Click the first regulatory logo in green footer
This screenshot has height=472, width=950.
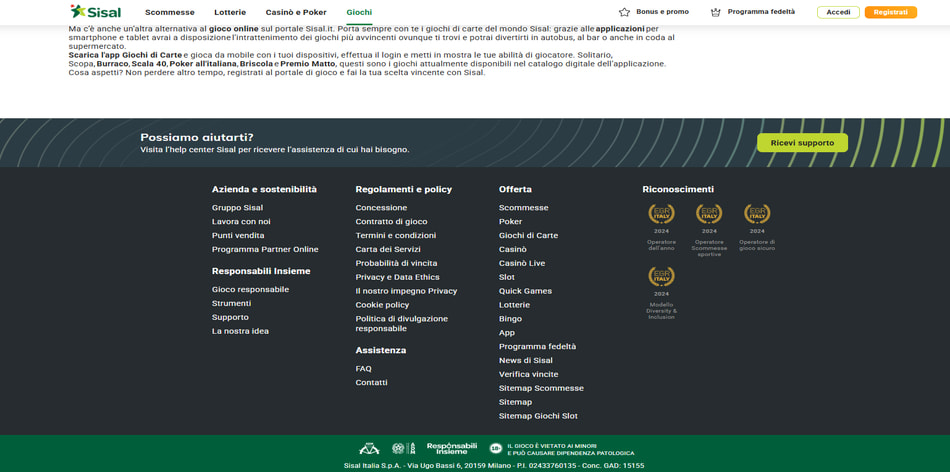point(369,448)
